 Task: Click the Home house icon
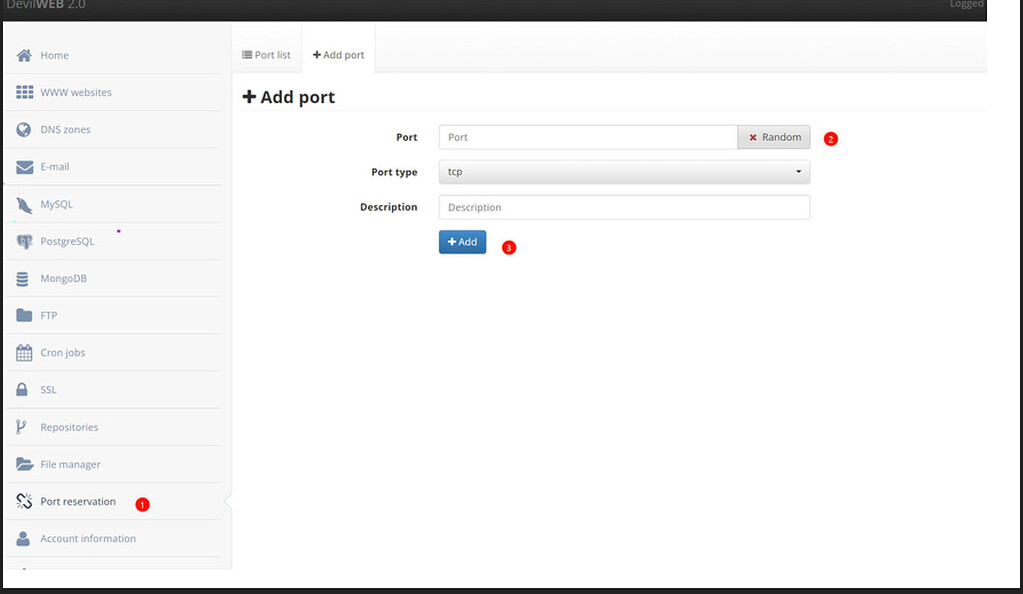(x=24, y=55)
